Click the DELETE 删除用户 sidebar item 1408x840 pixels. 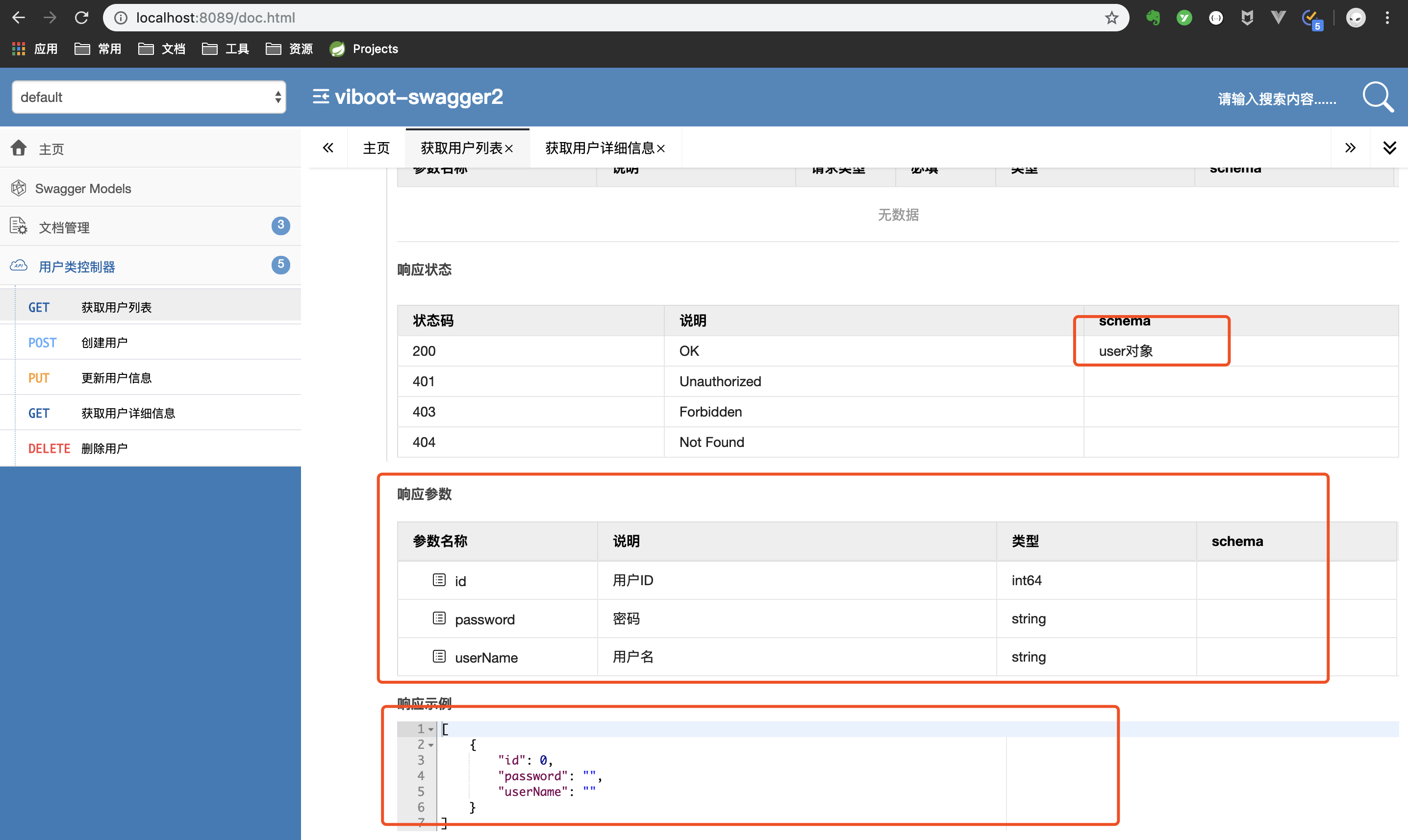tap(155, 447)
